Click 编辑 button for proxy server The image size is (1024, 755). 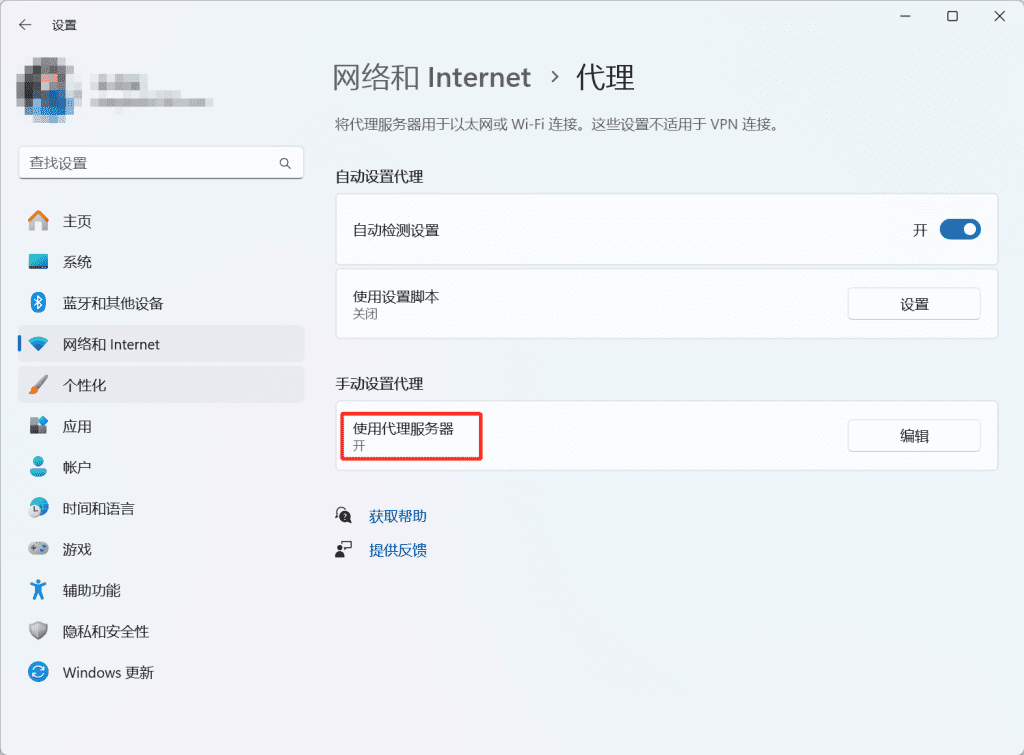[913, 436]
